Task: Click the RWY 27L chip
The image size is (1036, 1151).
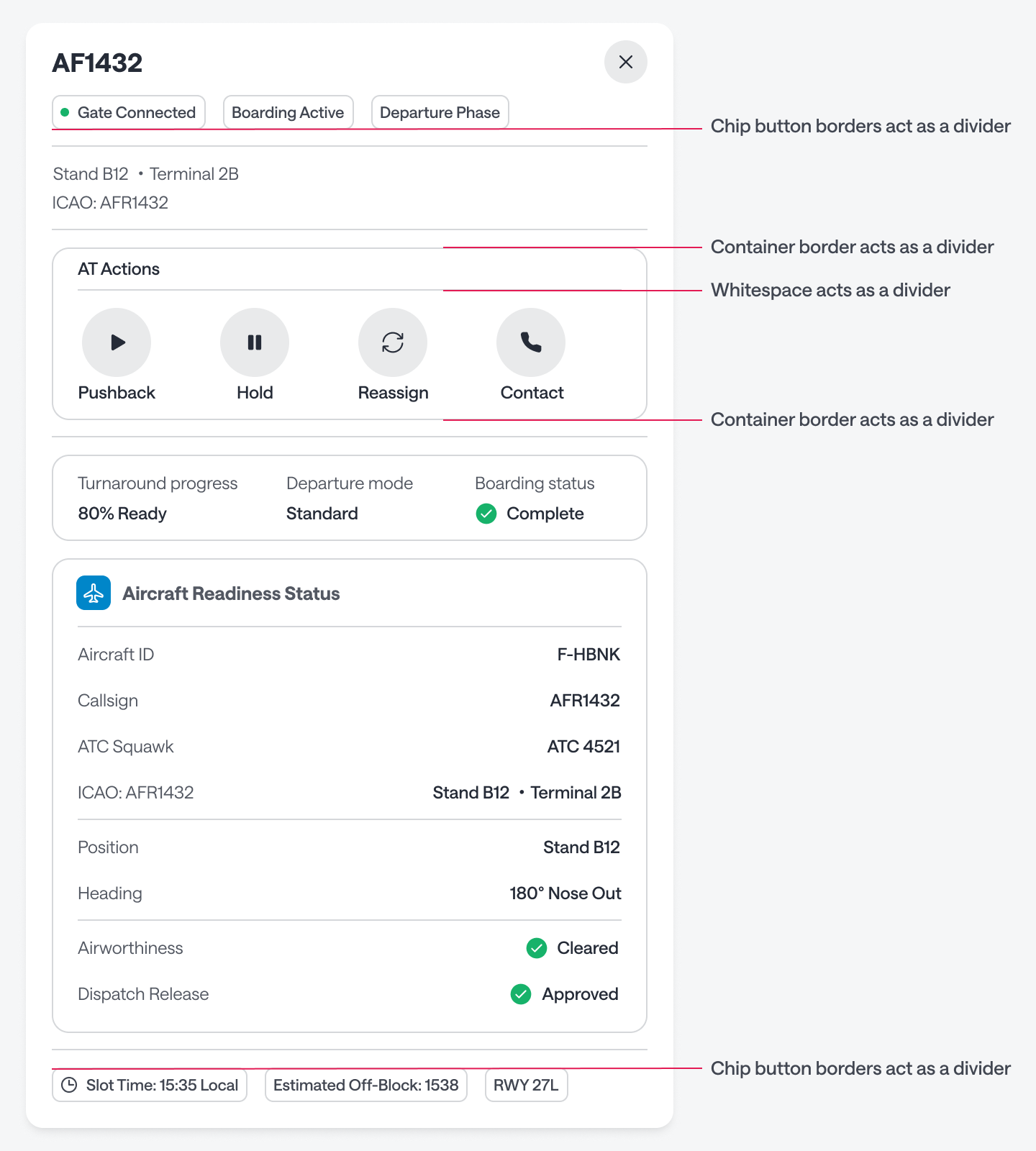Action: [x=526, y=1085]
